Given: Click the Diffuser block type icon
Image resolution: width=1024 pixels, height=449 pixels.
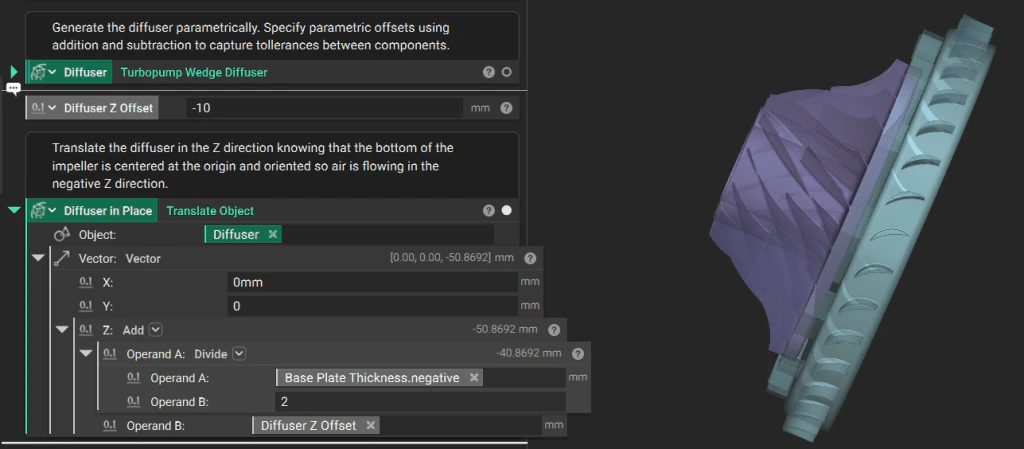Looking at the screenshot, I should point(38,72).
